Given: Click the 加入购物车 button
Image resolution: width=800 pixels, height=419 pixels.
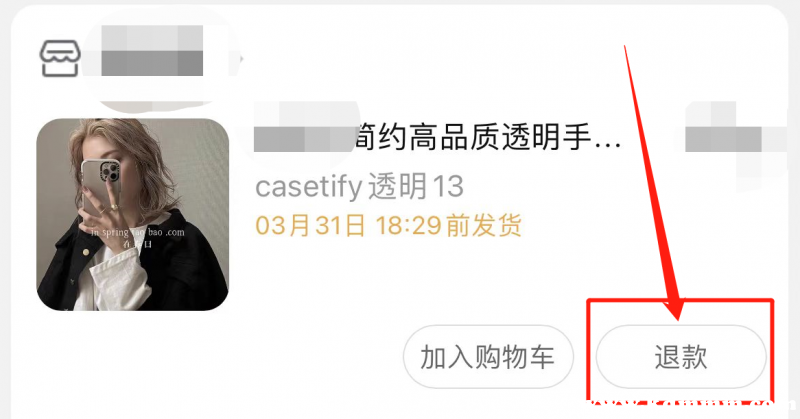Looking at the screenshot, I should [488, 357].
